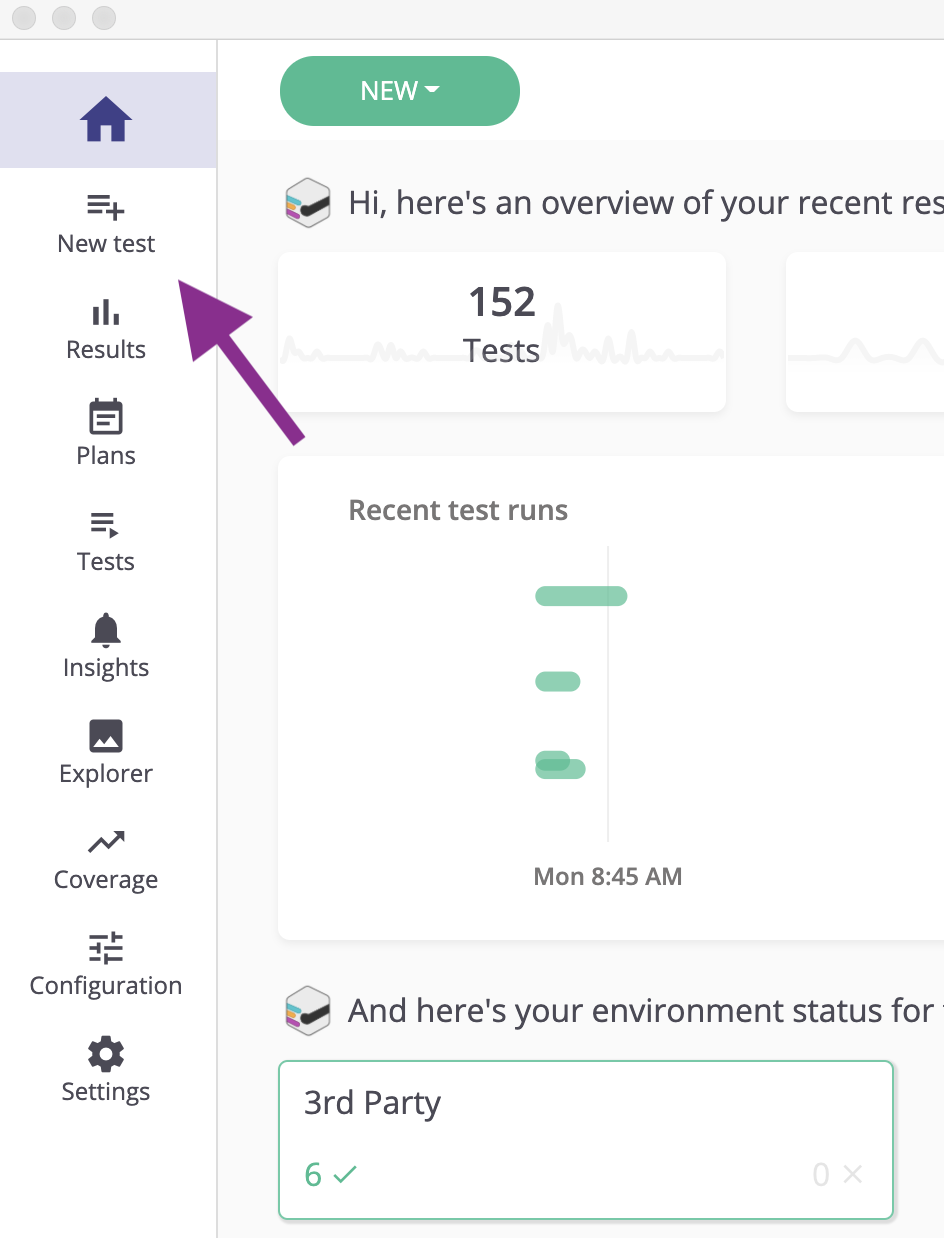Click the New test sidebar icon
Screen dimensions: 944x1238
click(x=106, y=207)
